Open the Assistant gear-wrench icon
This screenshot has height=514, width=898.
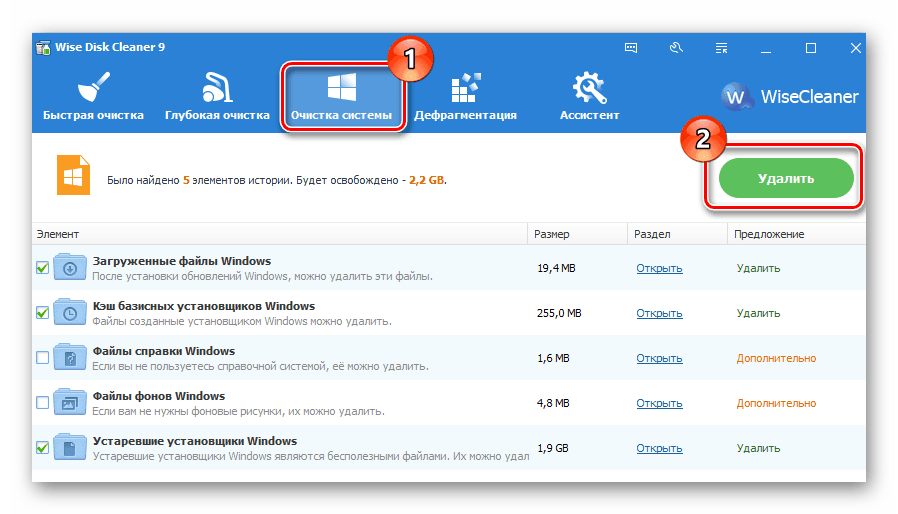click(589, 88)
